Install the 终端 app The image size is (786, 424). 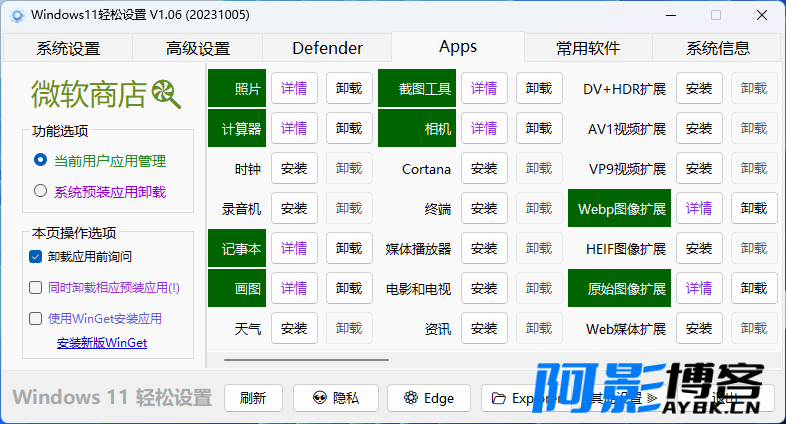484,208
